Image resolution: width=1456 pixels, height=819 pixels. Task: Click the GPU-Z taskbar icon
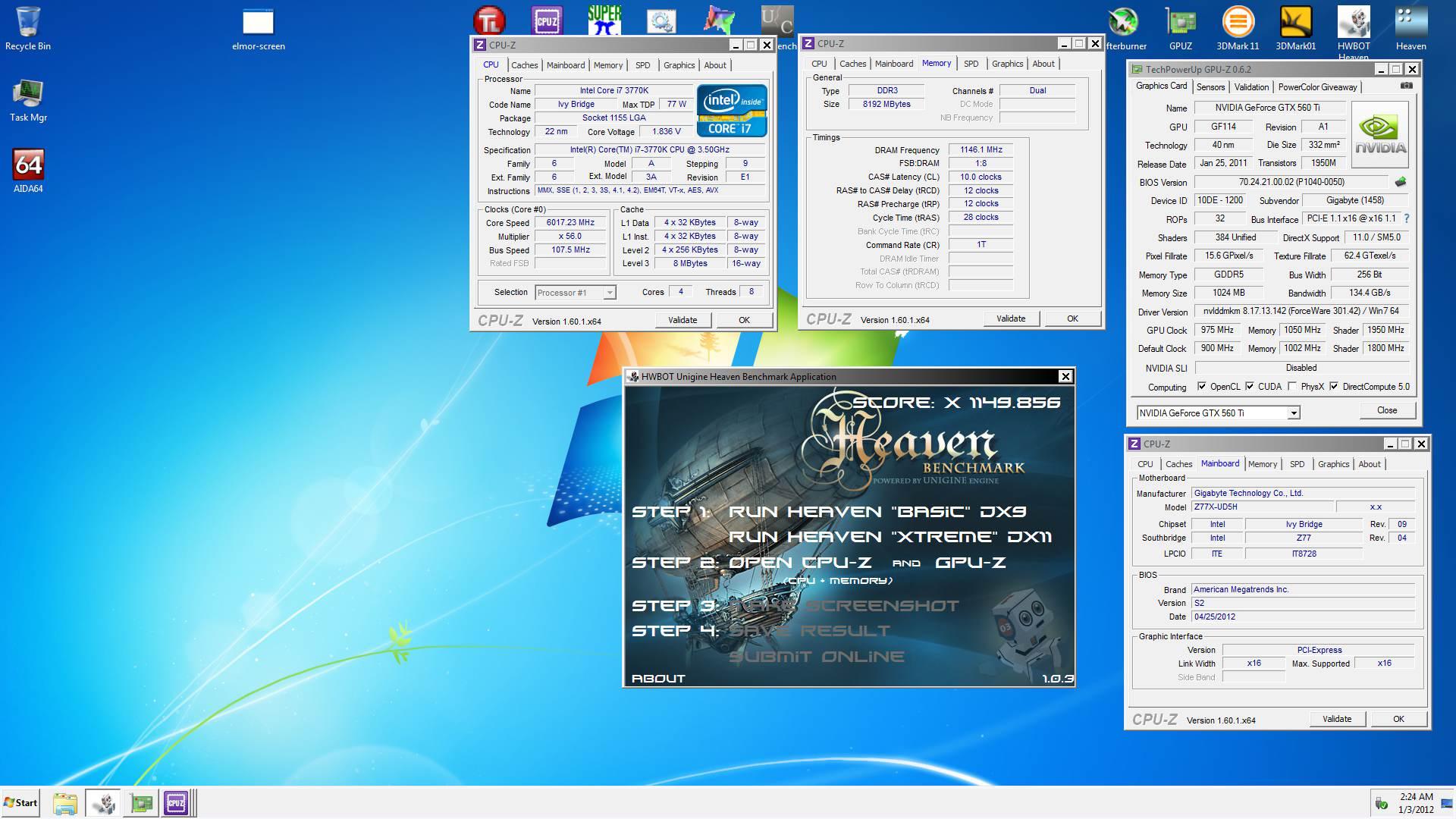pyautogui.click(x=141, y=803)
